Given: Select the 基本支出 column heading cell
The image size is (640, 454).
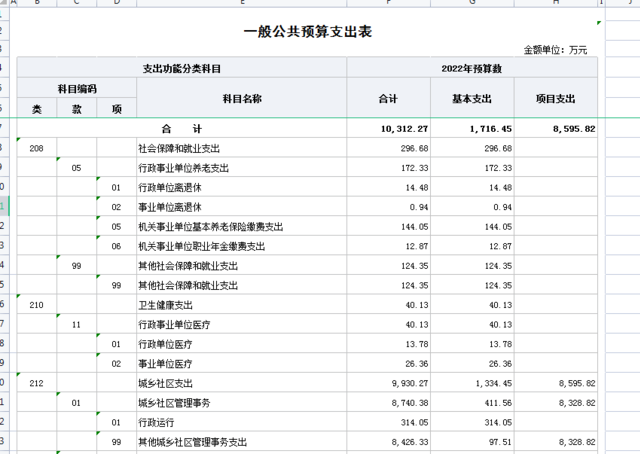Looking at the screenshot, I should coord(472,98).
